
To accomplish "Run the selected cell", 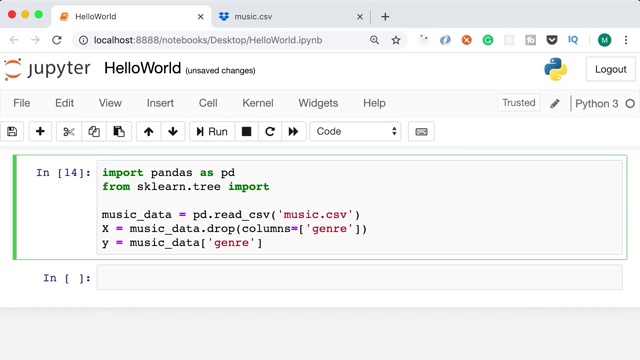I will (x=212, y=131).
